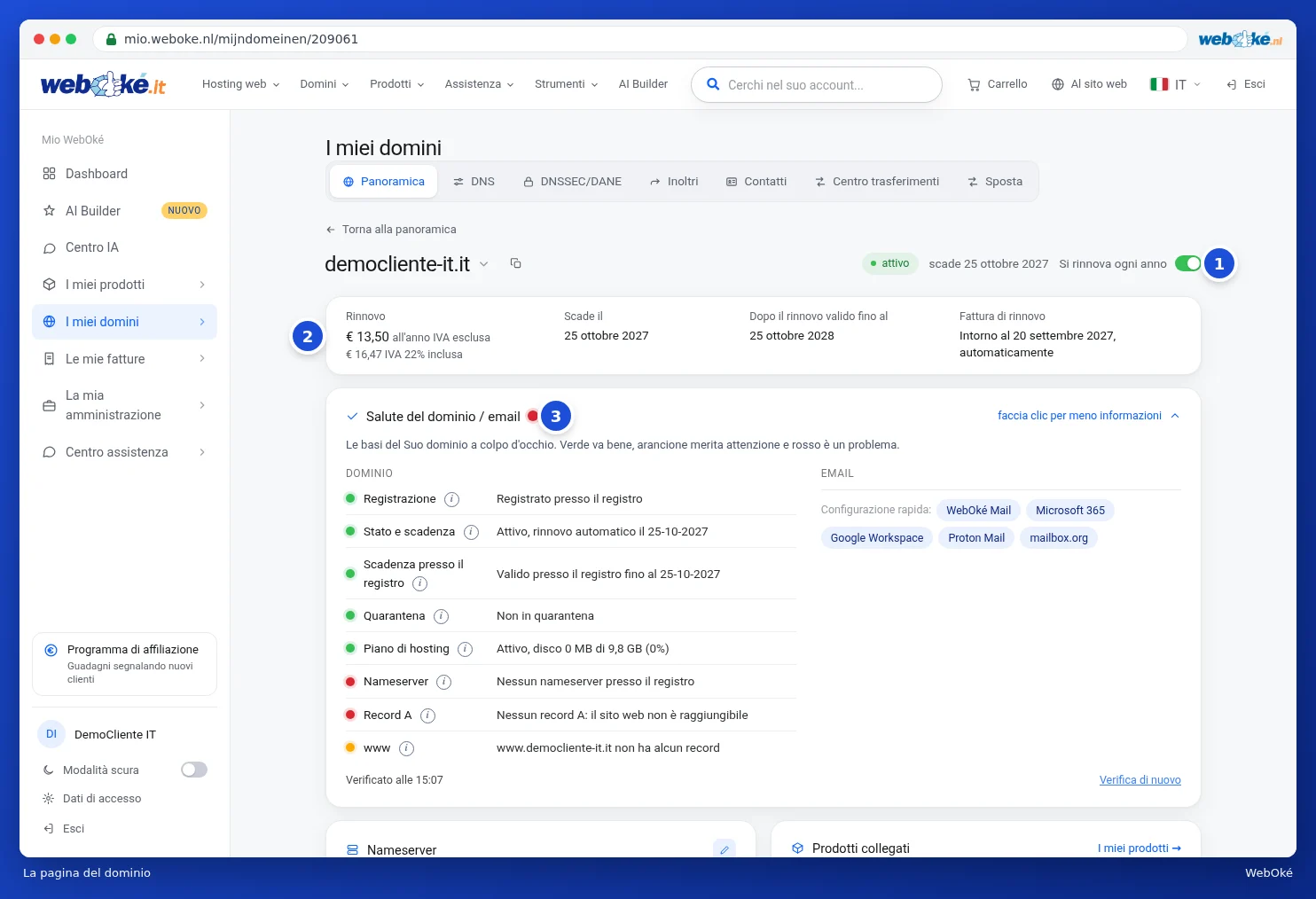Select the Panoramica tab
This screenshot has height=899, width=1316.
tap(384, 182)
